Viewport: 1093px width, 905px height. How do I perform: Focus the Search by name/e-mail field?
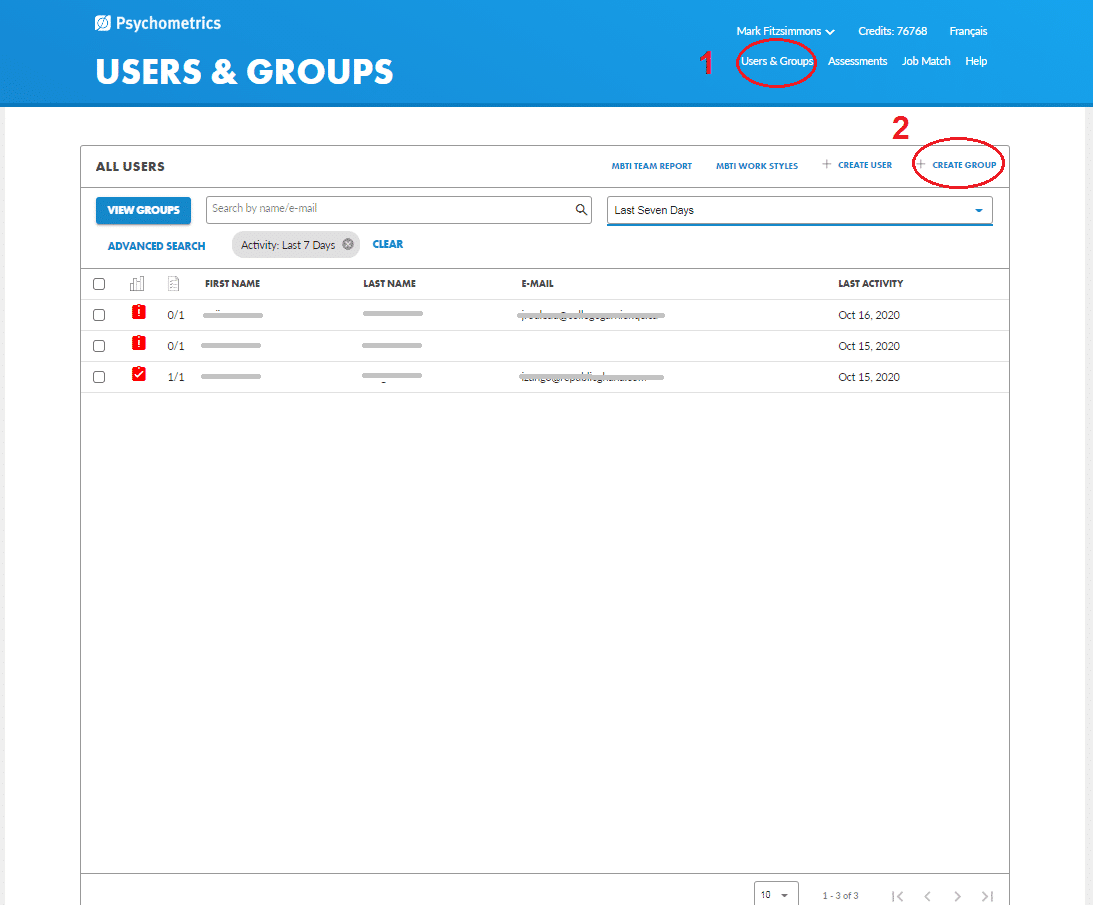tap(390, 209)
